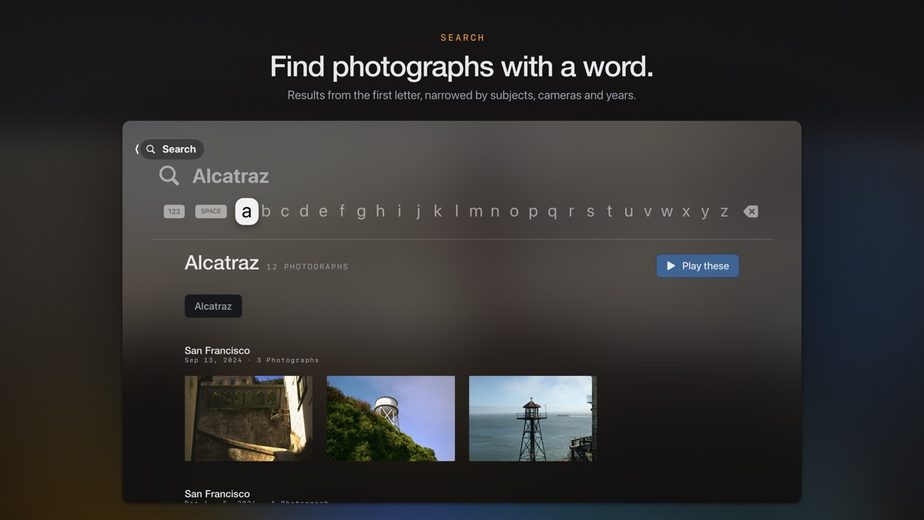Image resolution: width=924 pixels, height=520 pixels.
Task: Select letter j on keyboard
Action: (418, 212)
